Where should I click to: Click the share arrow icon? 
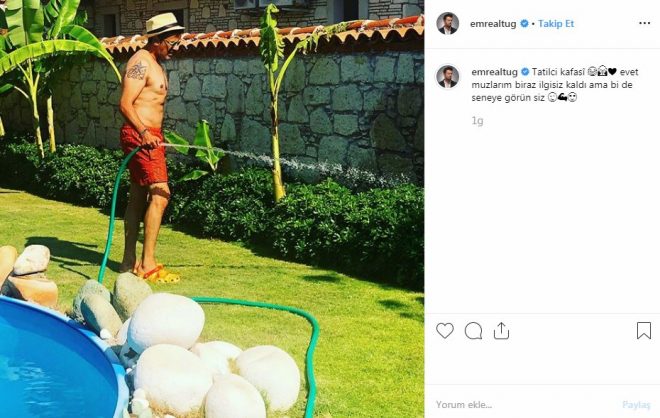[501, 331]
